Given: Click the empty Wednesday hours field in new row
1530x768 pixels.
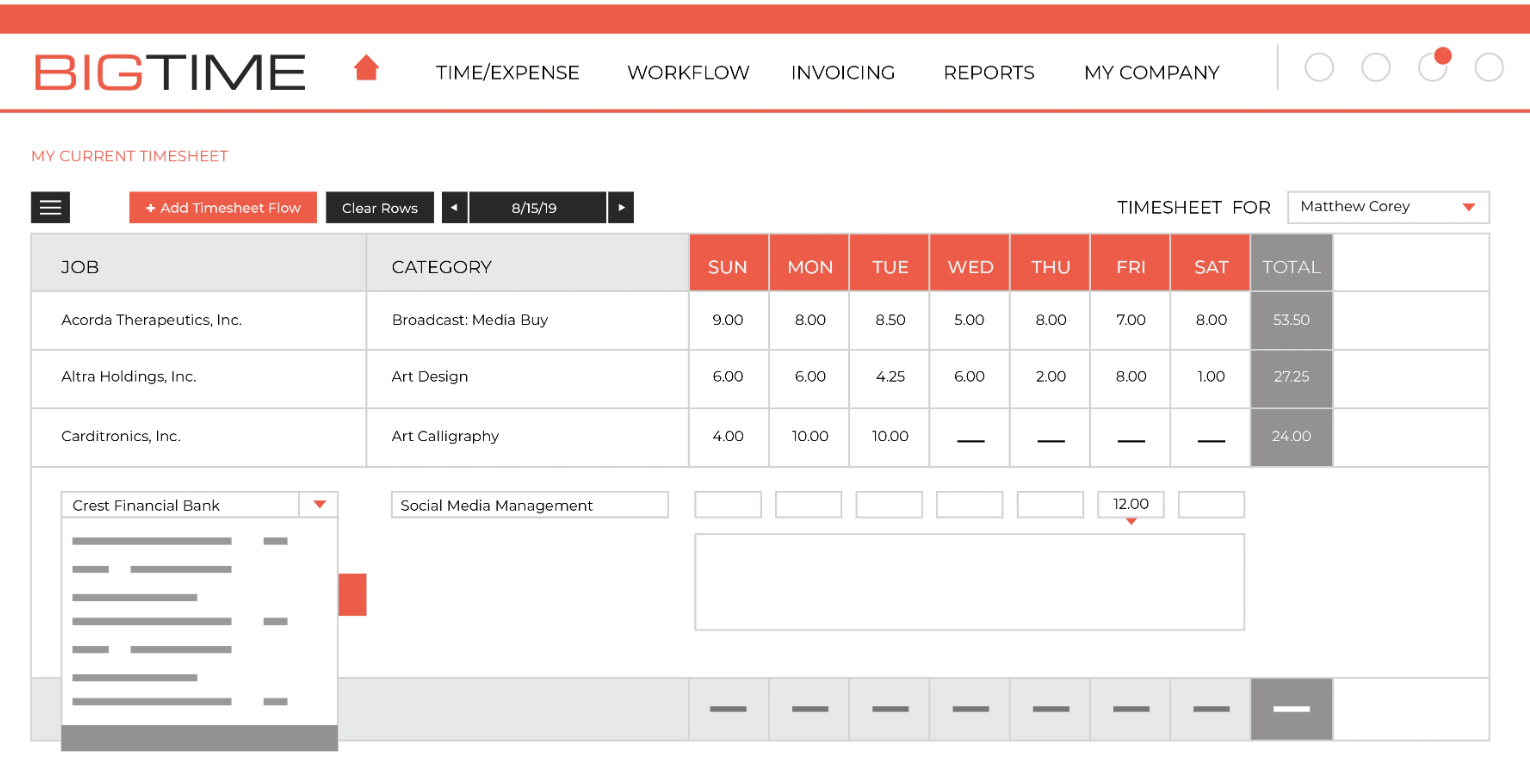Looking at the screenshot, I should pos(970,504).
